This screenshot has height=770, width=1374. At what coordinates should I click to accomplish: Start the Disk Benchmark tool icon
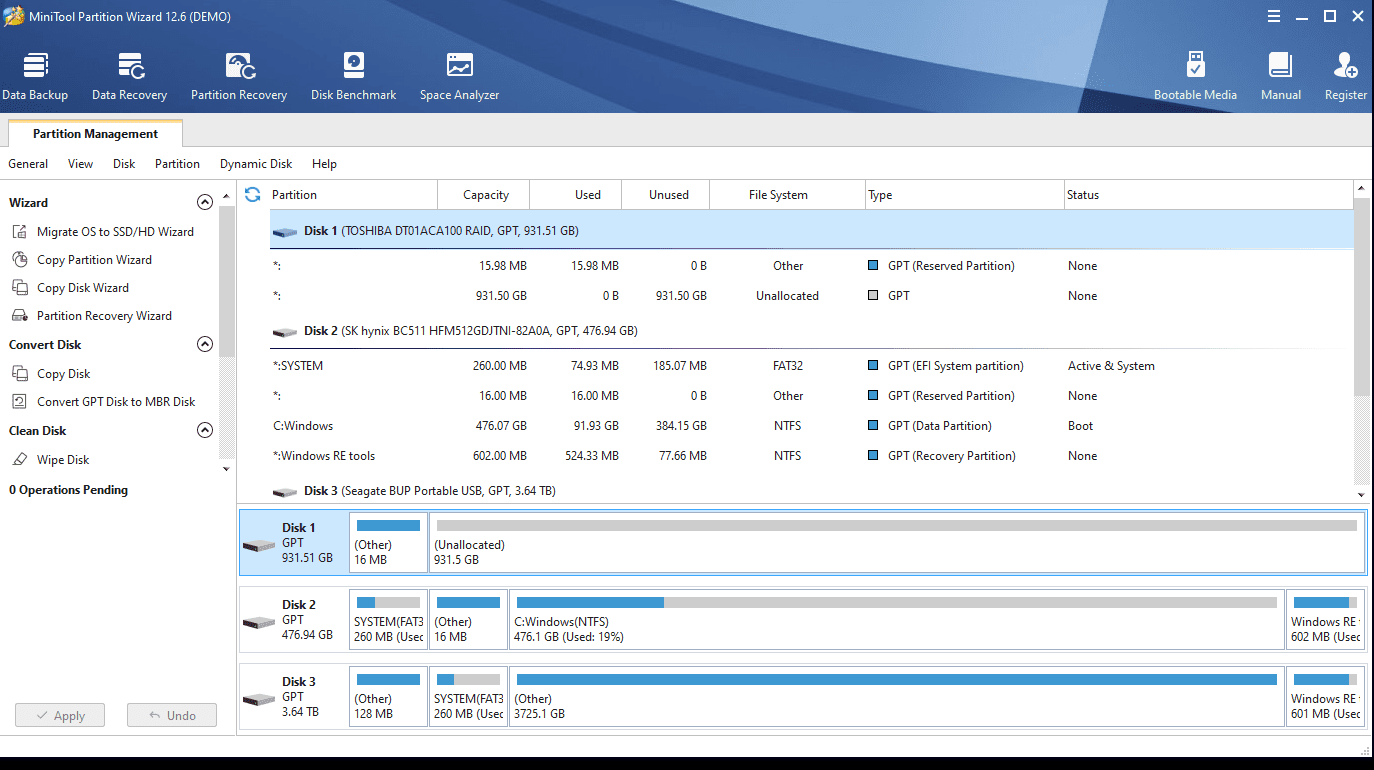click(x=354, y=66)
